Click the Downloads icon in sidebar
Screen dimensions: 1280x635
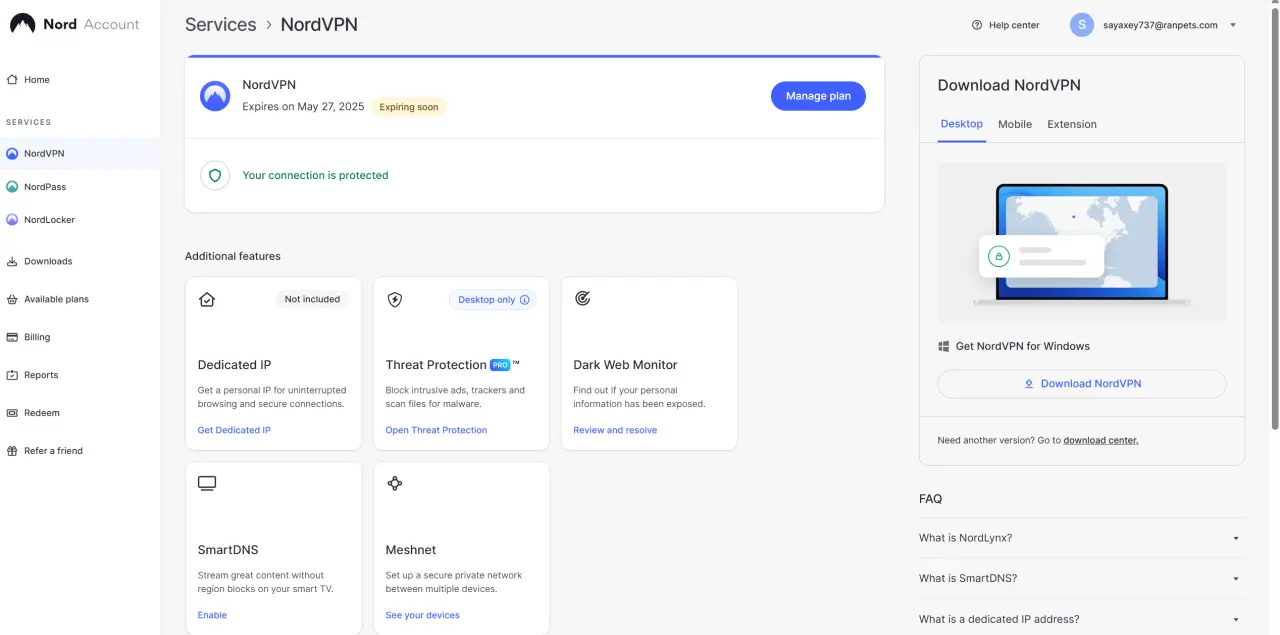coord(12,261)
